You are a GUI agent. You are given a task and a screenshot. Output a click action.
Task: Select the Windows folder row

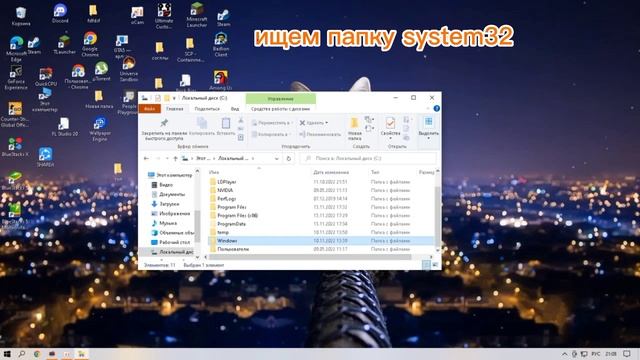(x=321, y=241)
